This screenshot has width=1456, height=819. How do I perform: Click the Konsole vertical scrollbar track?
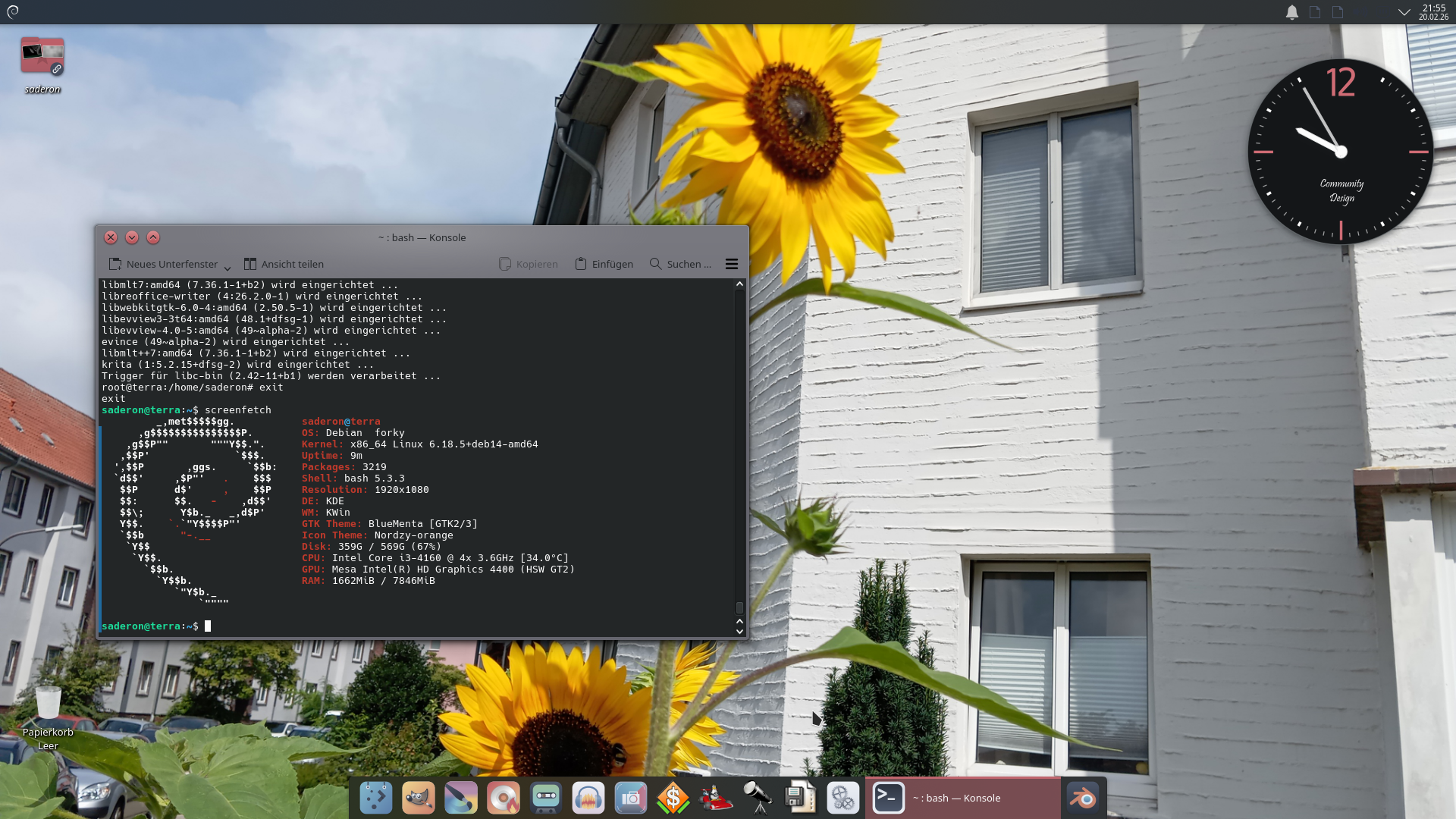739,447
